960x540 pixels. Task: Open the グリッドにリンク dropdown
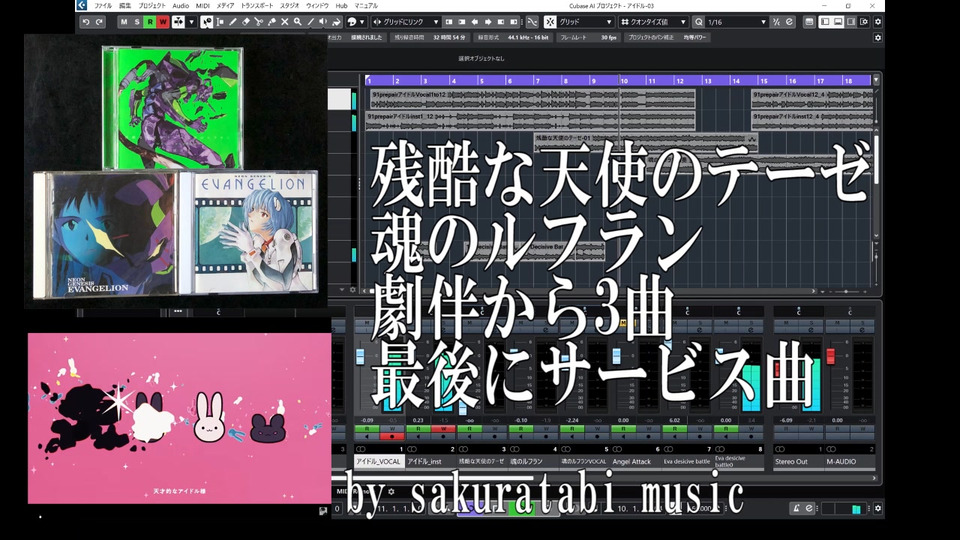(x=407, y=22)
